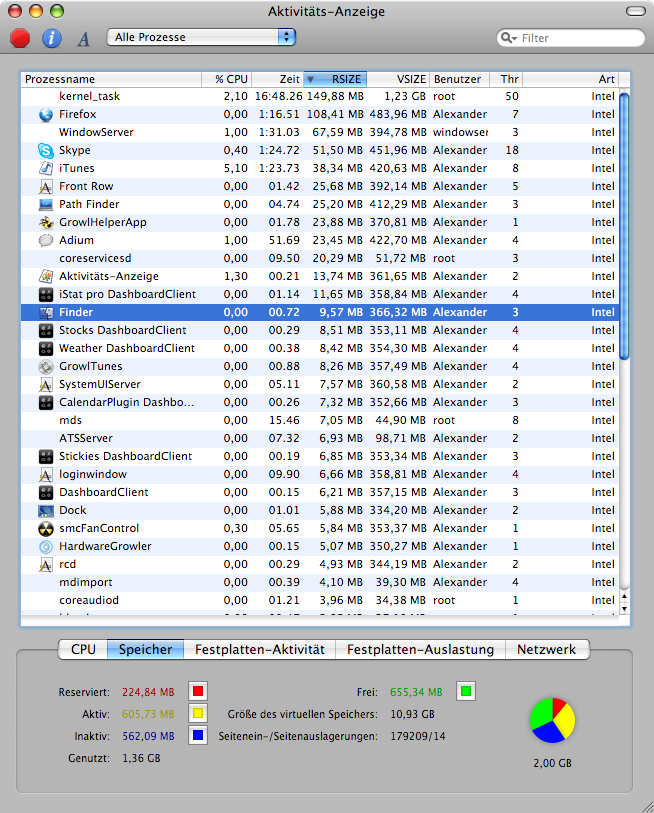Click the GrowlHelperApp paw icon
654x813 pixels.
click(x=46, y=222)
